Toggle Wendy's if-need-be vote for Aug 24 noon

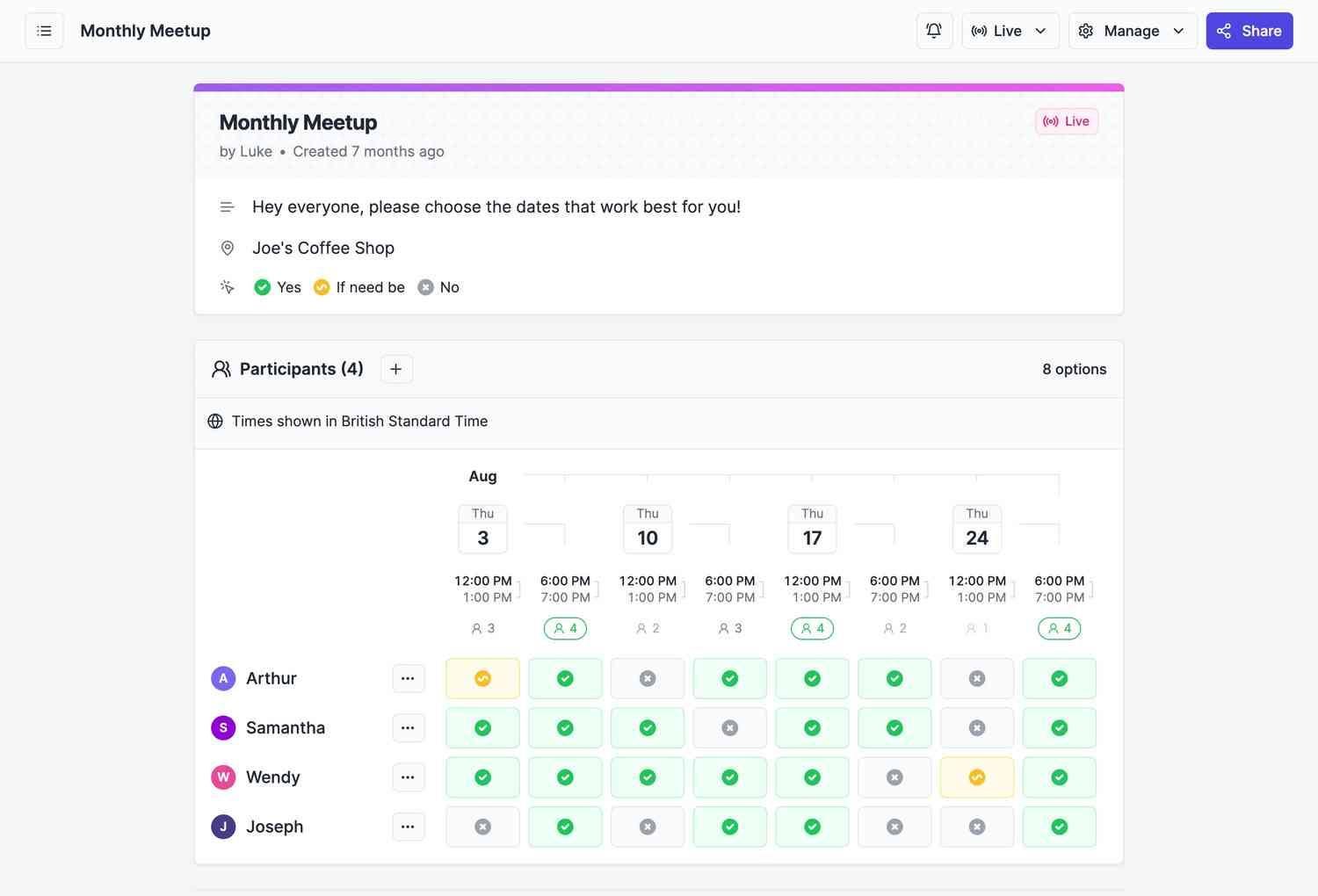(976, 777)
